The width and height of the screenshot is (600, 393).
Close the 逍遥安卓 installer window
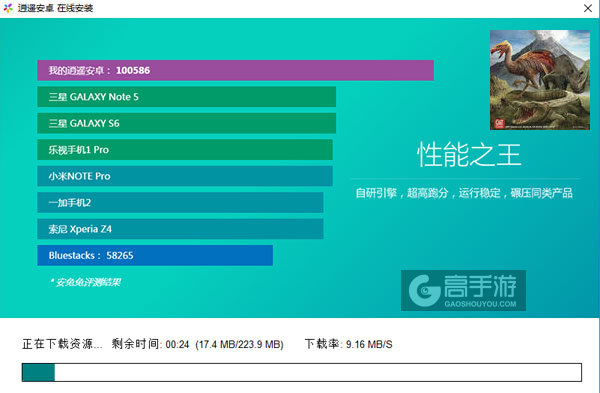point(588,8)
